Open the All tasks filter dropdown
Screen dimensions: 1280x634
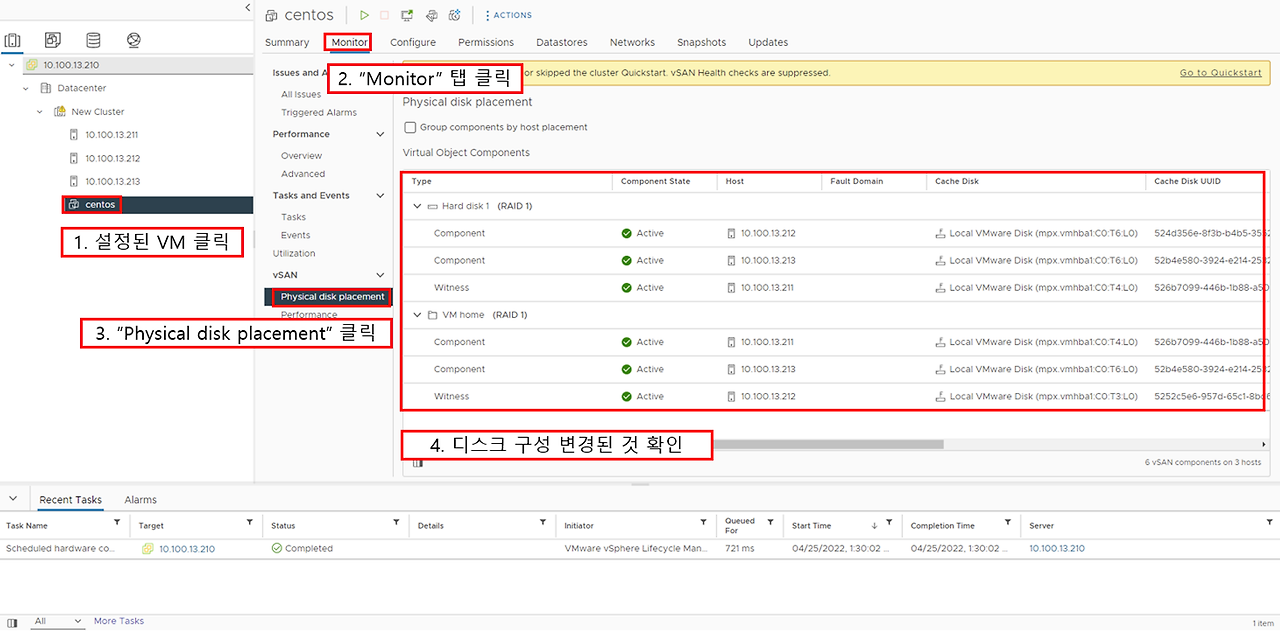point(56,621)
